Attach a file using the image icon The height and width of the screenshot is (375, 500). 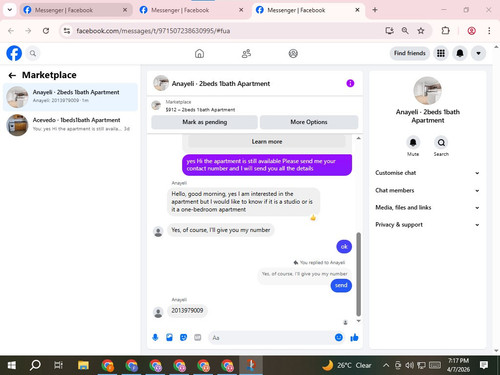tap(169, 338)
